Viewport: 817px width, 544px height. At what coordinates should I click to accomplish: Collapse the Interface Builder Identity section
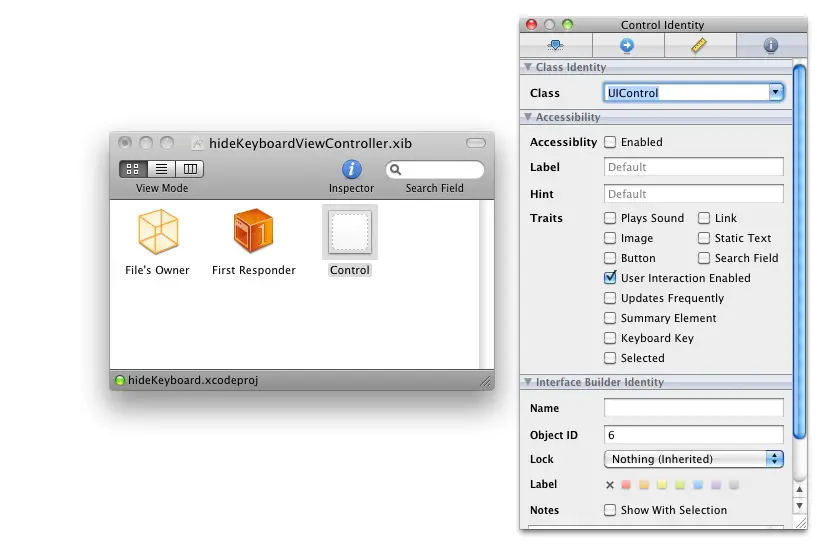click(x=528, y=382)
